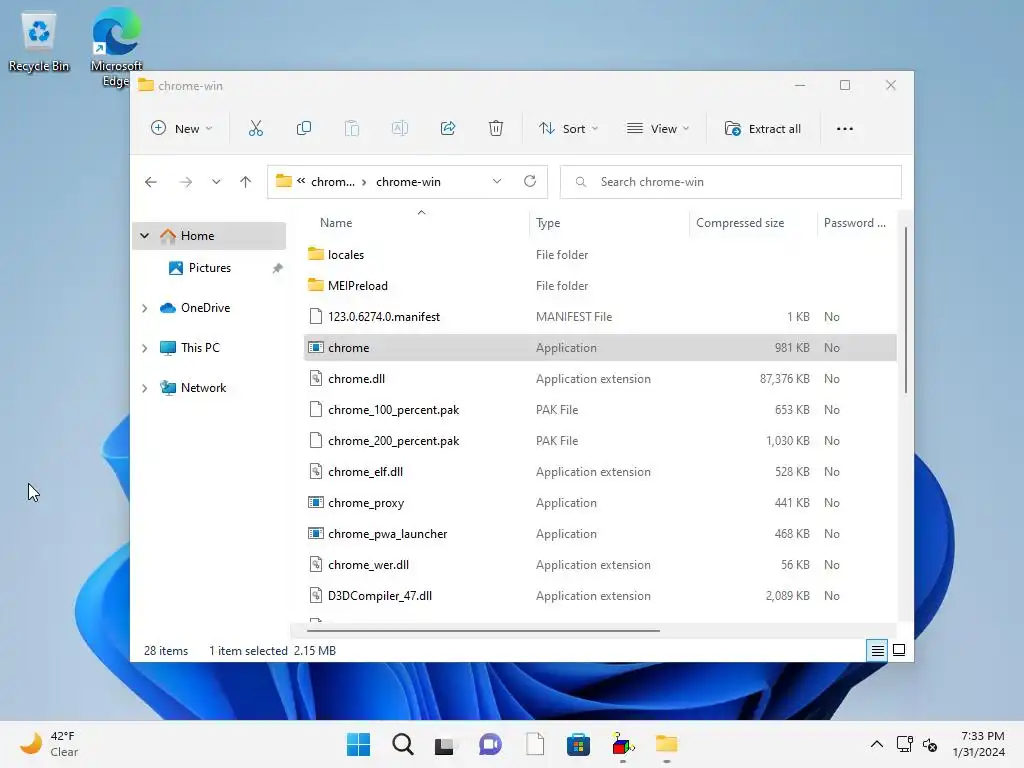
Task: Go up one folder level arrow
Action: (x=246, y=182)
